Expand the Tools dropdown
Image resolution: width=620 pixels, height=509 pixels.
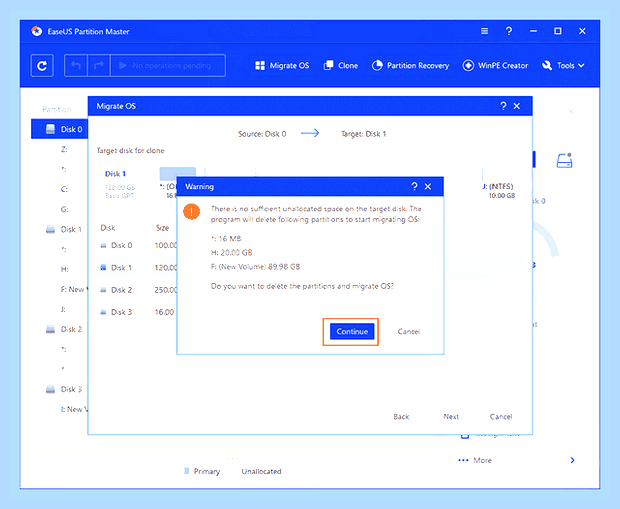pos(563,66)
